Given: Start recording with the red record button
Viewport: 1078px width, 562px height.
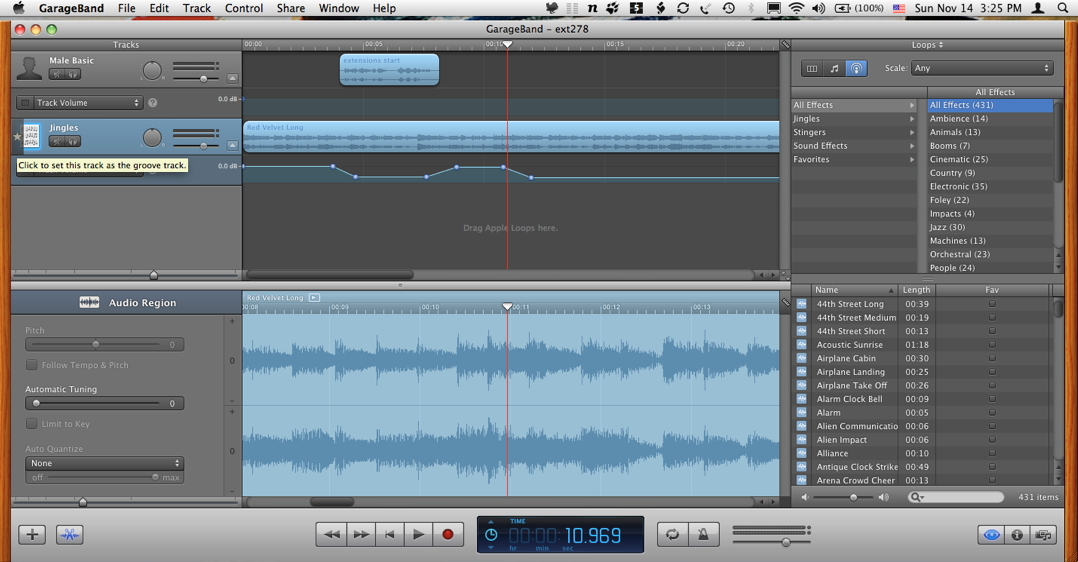Looking at the screenshot, I should point(448,534).
